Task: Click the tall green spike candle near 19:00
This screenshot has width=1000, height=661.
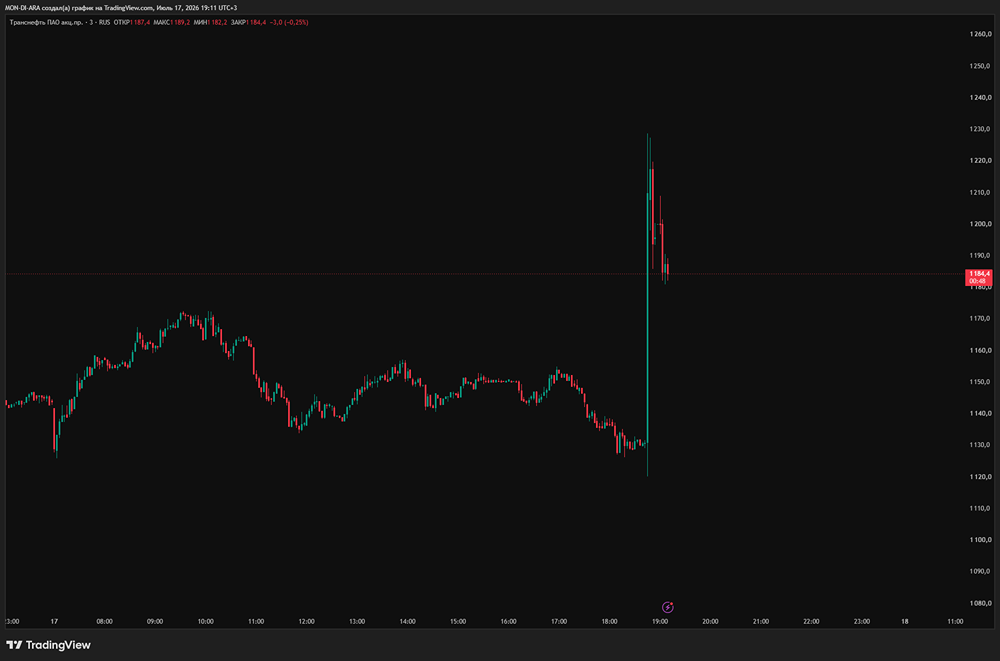Action: 647,305
